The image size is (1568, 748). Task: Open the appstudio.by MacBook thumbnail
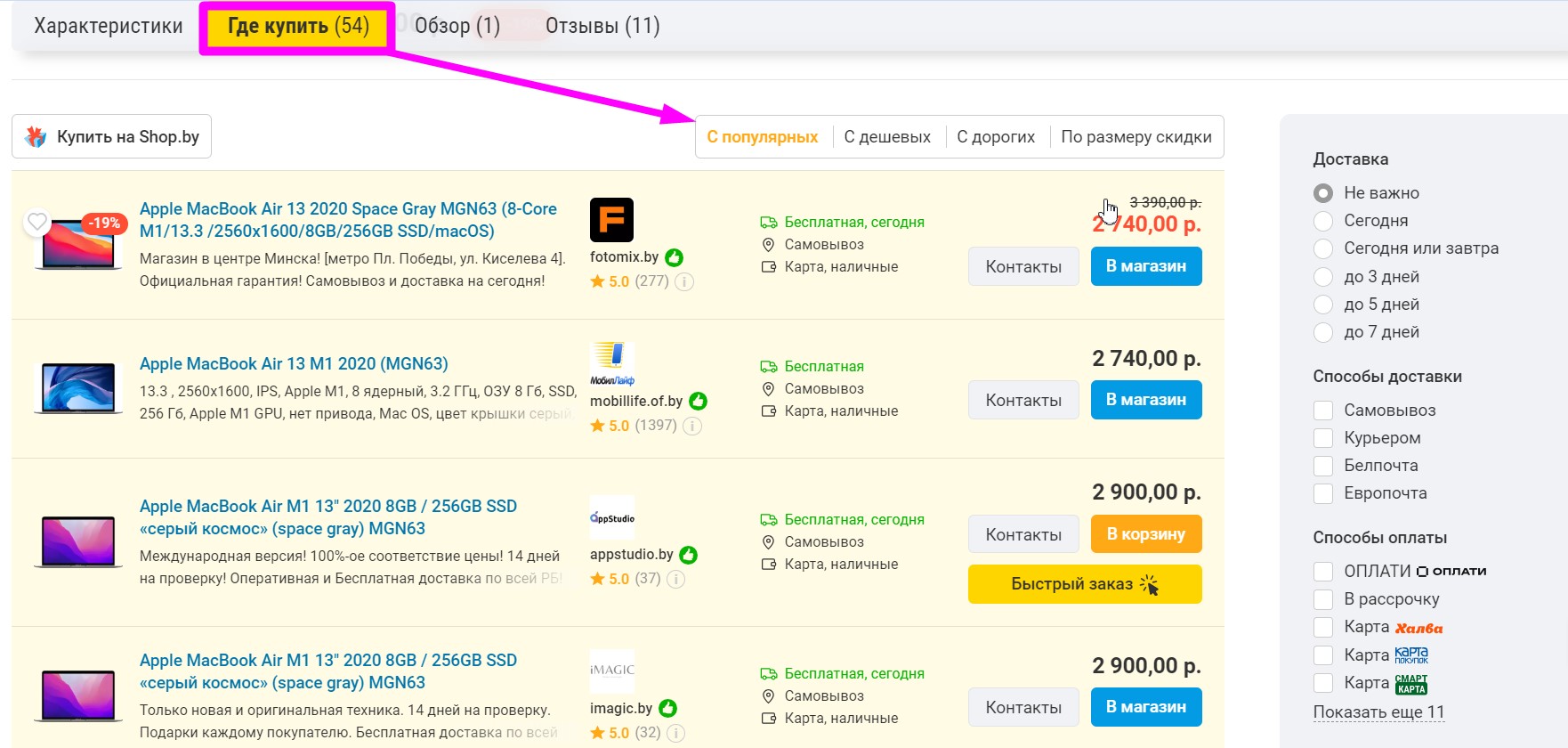click(x=78, y=541)
